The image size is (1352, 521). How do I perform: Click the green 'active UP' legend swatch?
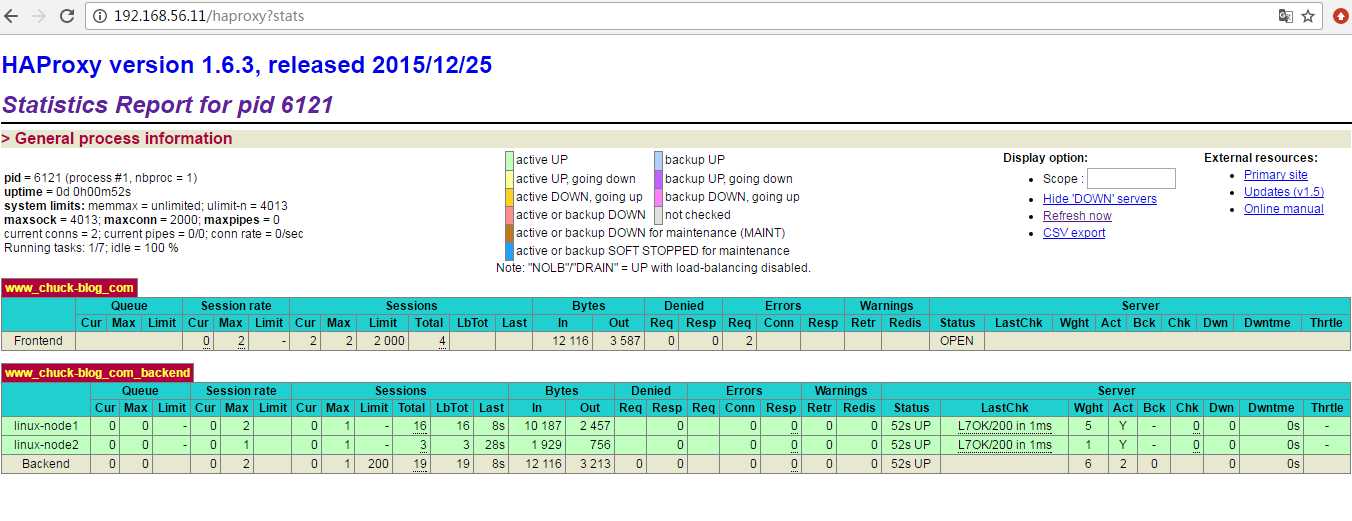coord(509,160)
